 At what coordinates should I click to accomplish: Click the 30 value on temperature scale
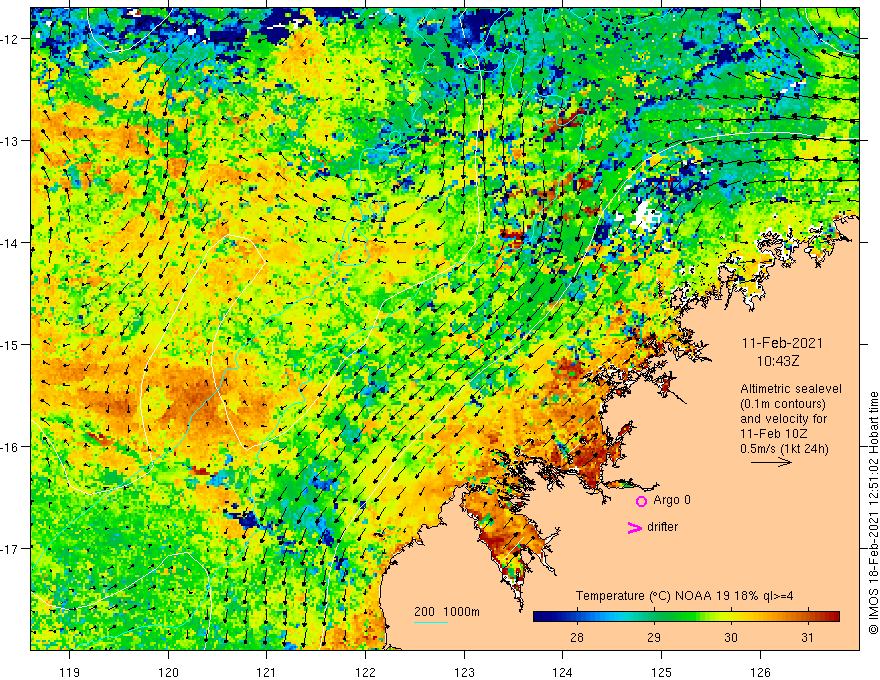[x=730, y=637]
